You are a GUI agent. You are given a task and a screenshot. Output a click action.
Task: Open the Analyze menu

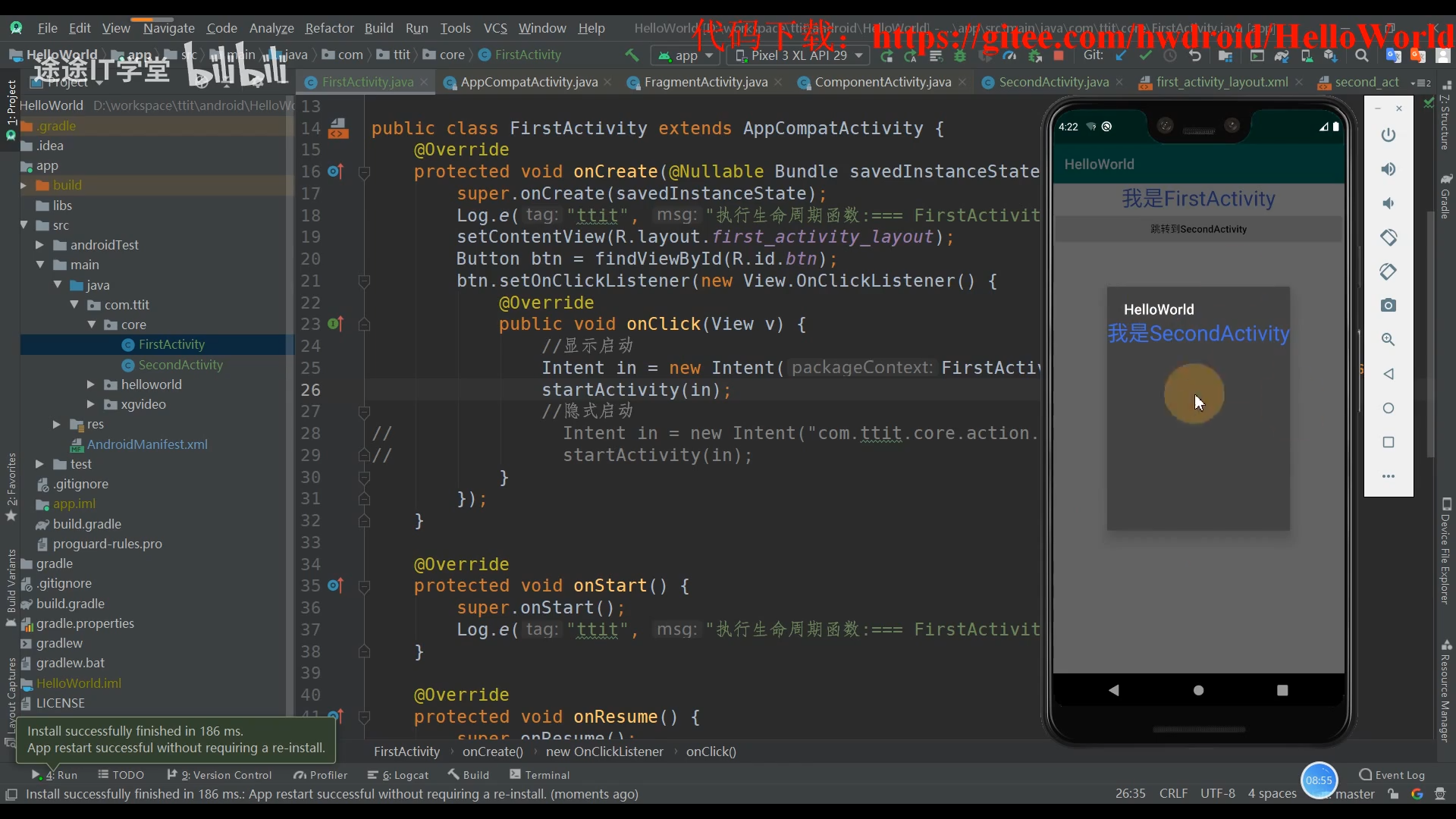click(x=271, y=28)
